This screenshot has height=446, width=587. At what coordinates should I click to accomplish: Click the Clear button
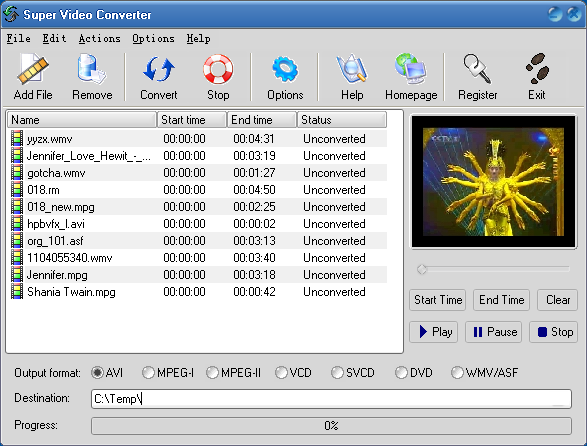click(557, 300)
